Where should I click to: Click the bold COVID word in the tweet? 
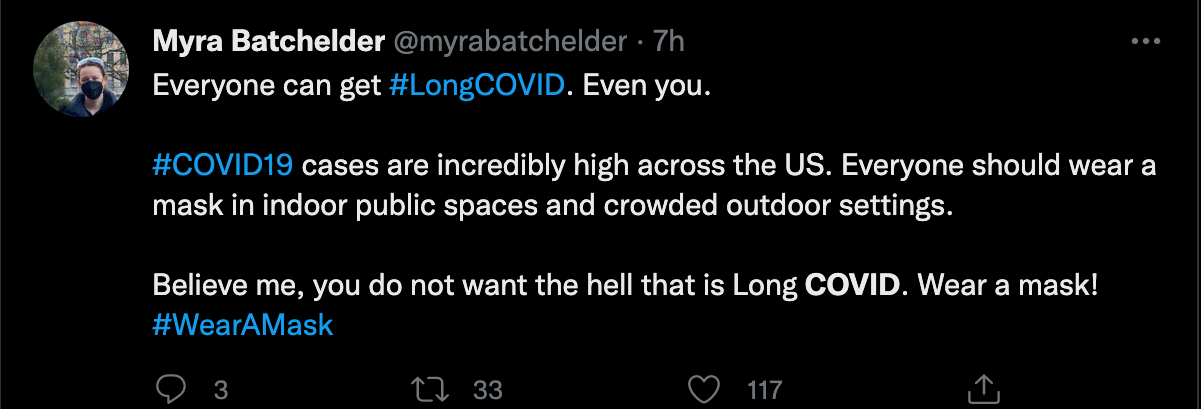(x=852, y=287)
